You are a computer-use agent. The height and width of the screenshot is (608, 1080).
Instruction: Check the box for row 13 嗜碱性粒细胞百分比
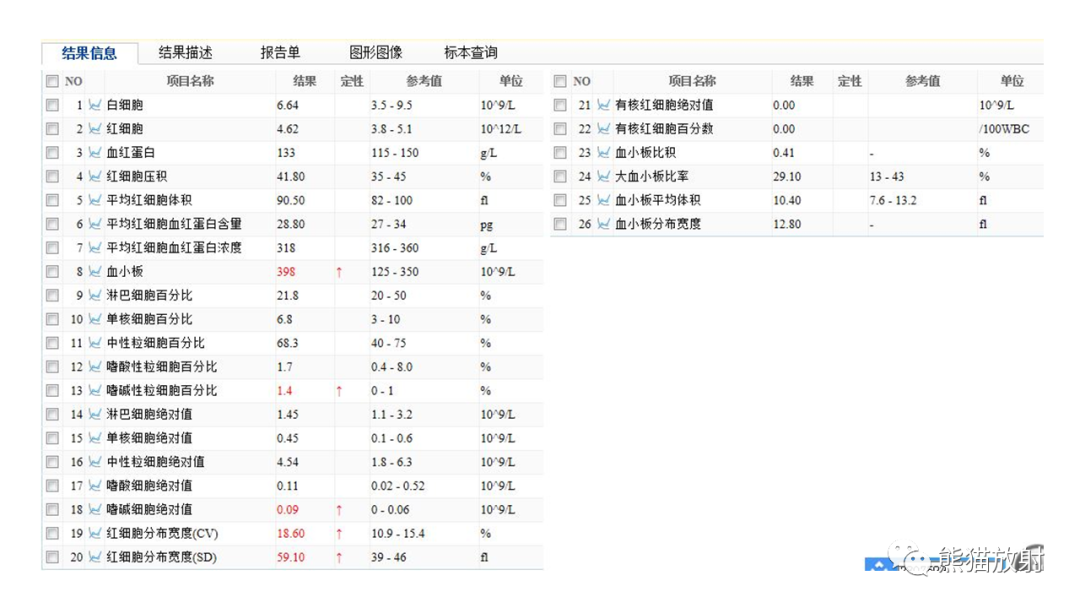click(x=52, y=390)
